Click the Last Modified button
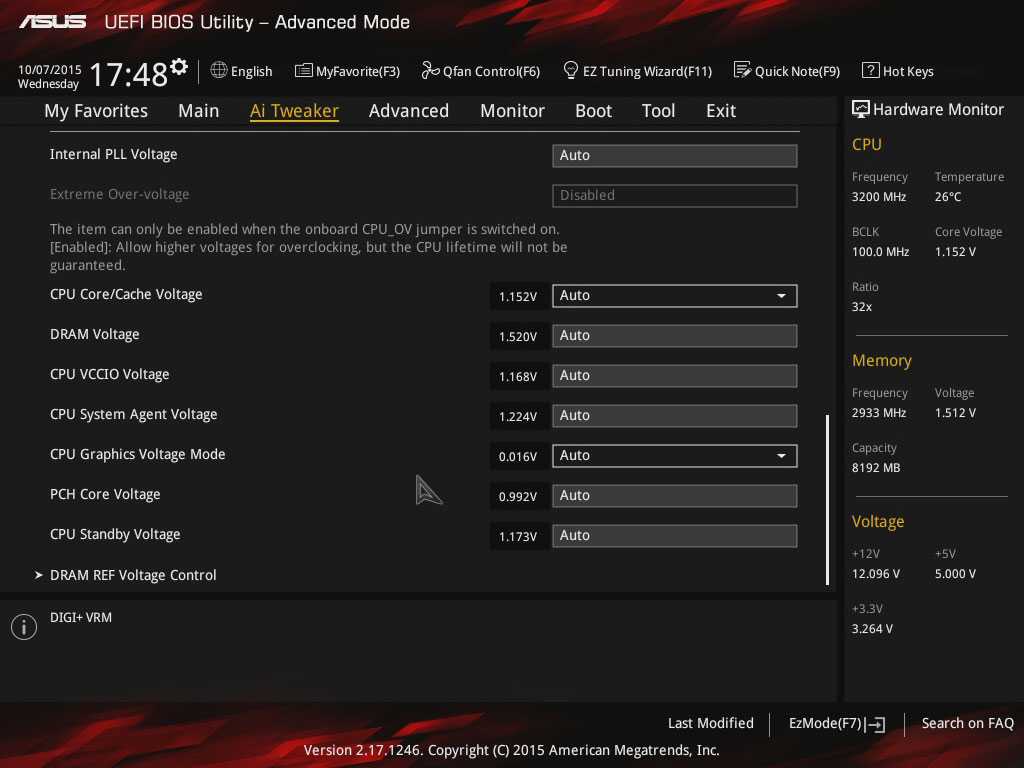This screenshot has width=1024, height=768. [710, 723]
